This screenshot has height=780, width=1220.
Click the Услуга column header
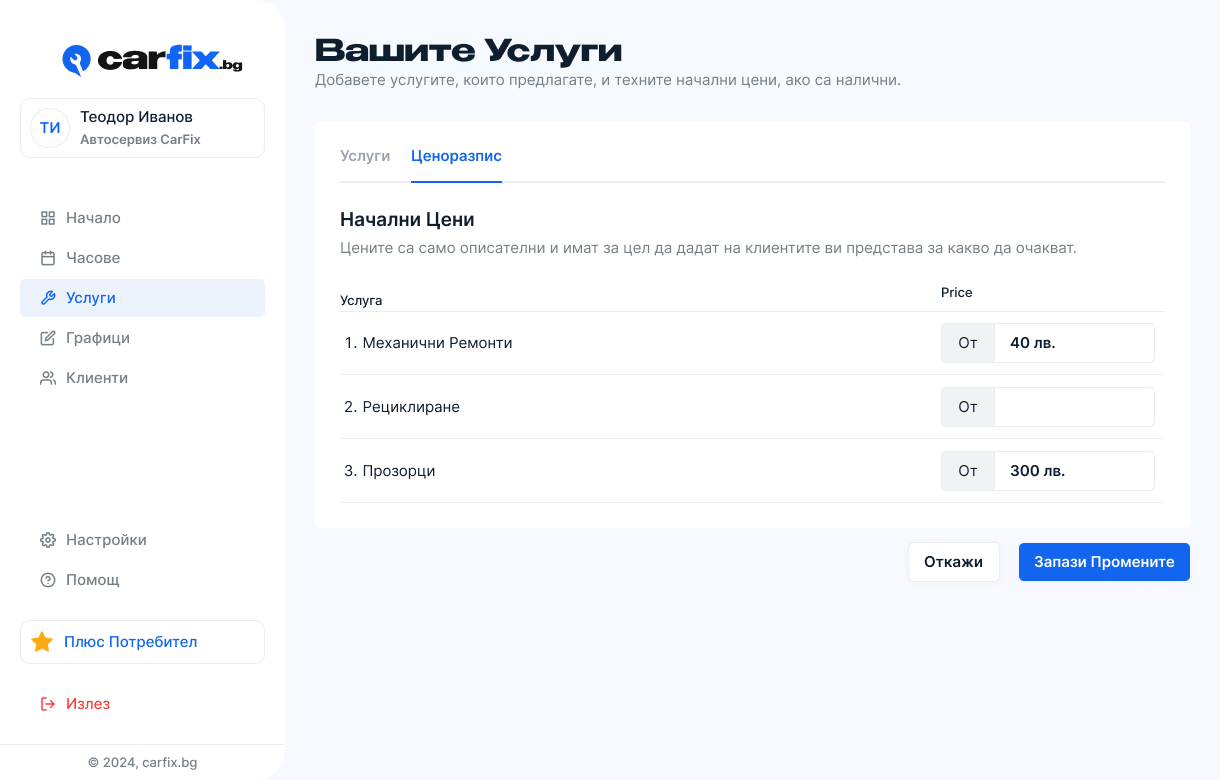[x=361, y=300]
